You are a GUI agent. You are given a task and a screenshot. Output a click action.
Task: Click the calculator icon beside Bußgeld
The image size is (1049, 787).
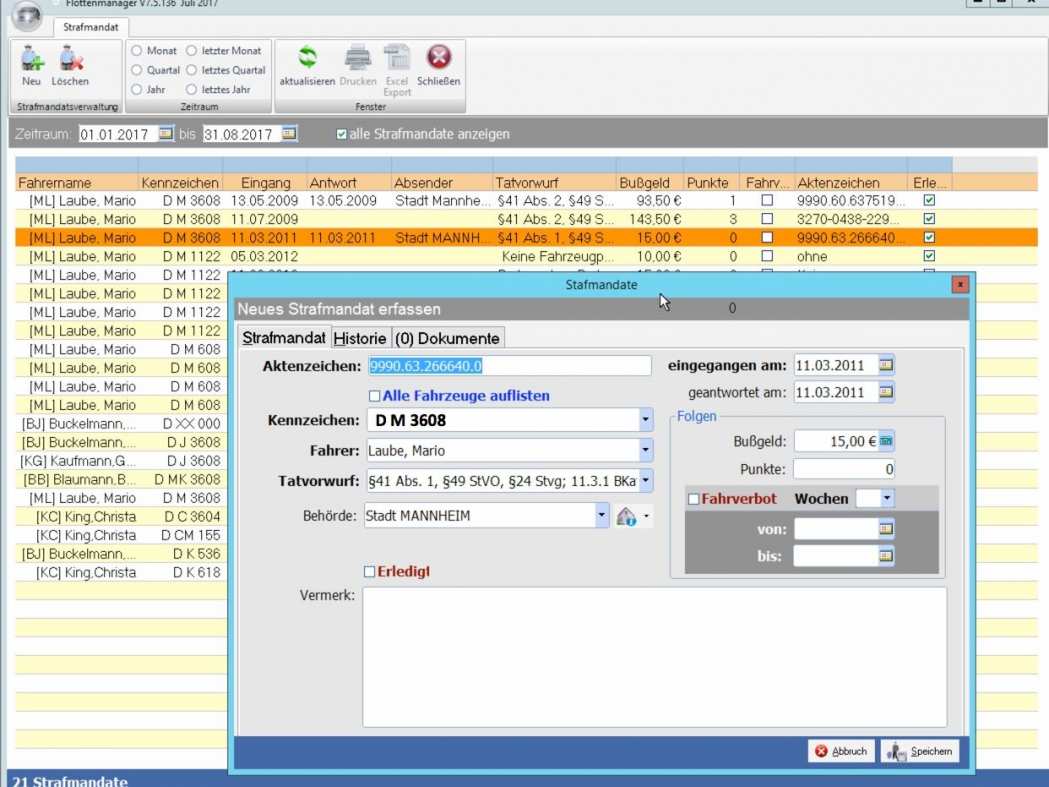coord(886,441)
